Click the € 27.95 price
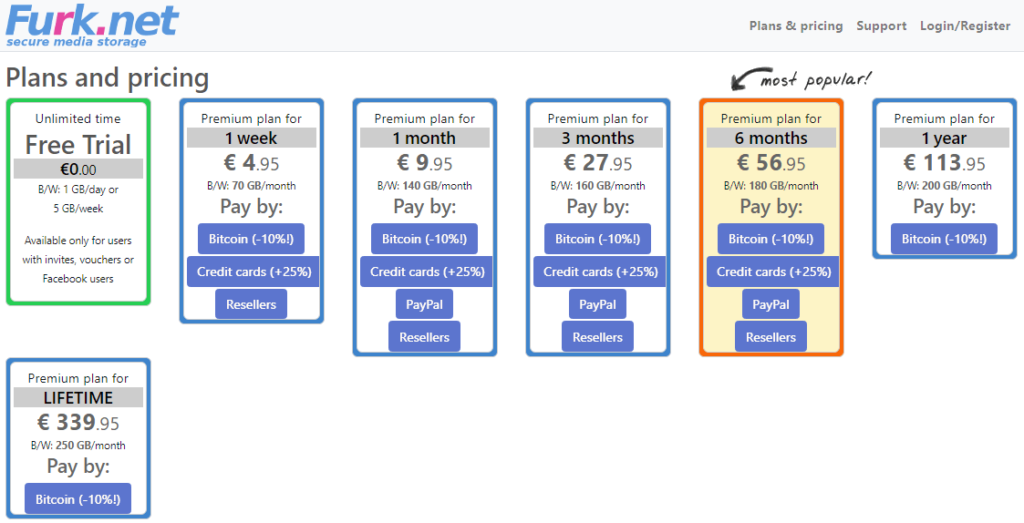 (x=598, y=163)
